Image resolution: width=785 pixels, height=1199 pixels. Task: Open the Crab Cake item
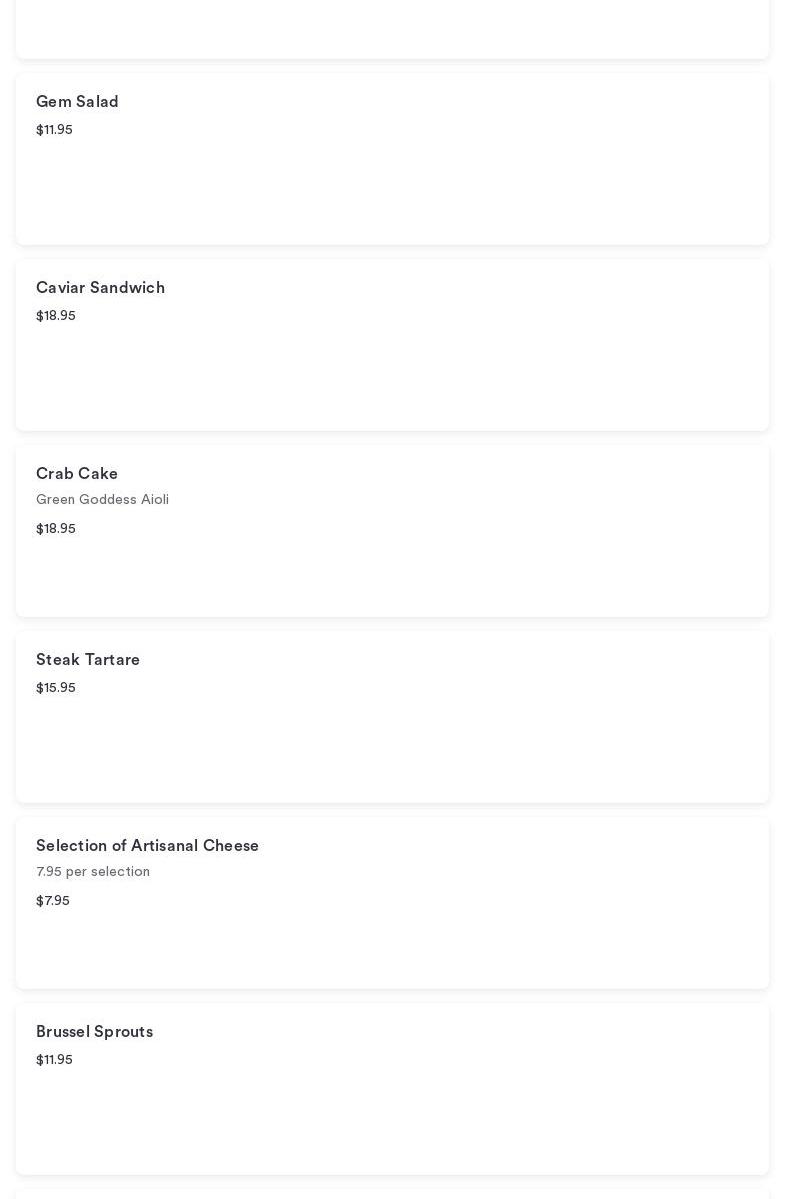(x=77, y=474)
